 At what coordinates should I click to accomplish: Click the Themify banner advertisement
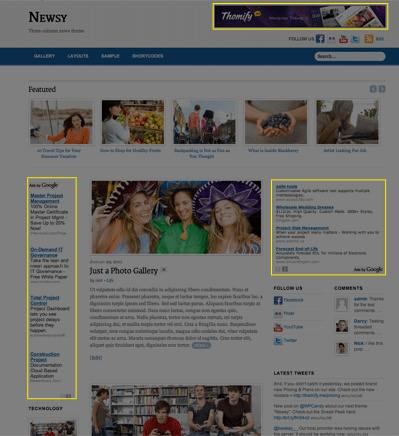coord(300,17)
